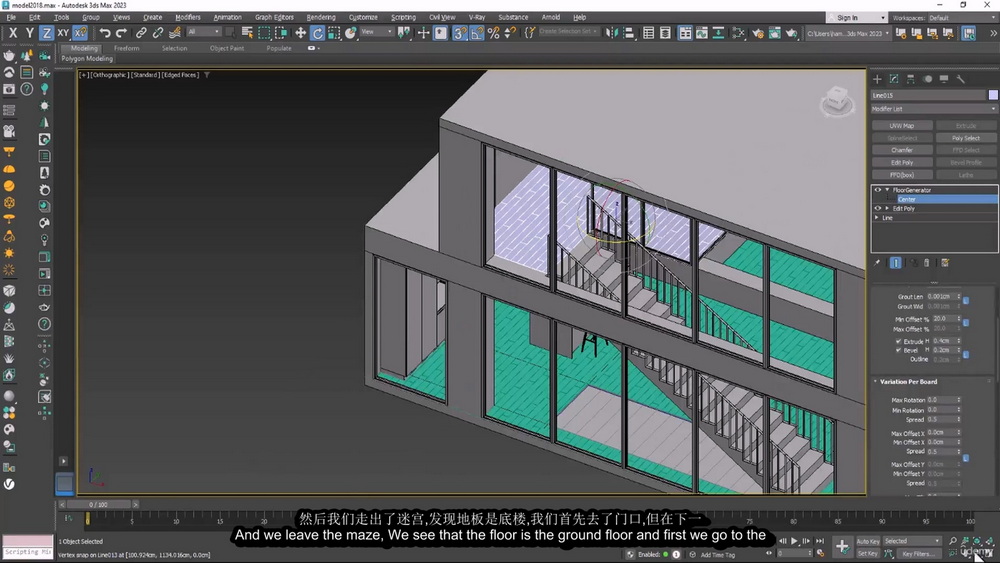Collapse the FloorGenerator modifier tree

[x=887, y=190]
